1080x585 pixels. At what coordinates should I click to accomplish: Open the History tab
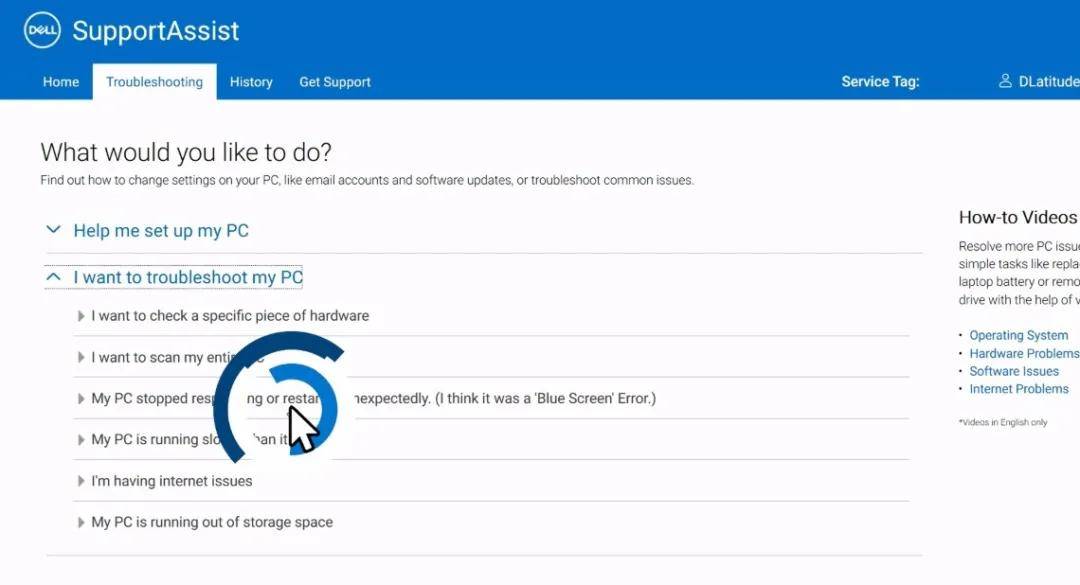tap(251, 82)
